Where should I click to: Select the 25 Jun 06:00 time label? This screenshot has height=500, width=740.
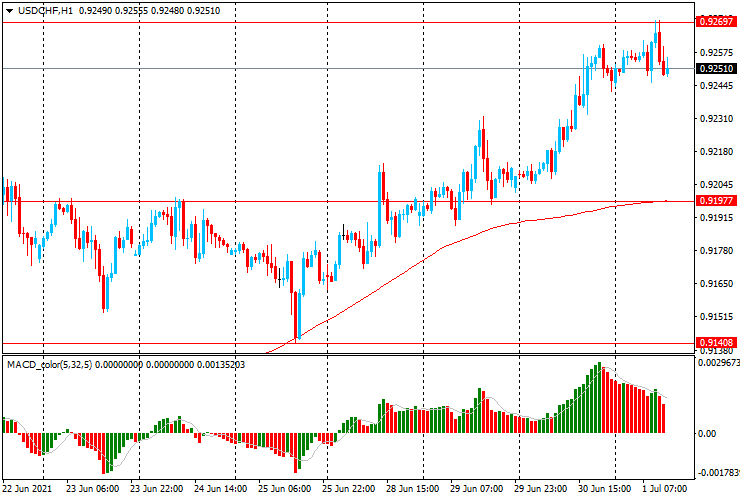[285, 488]
